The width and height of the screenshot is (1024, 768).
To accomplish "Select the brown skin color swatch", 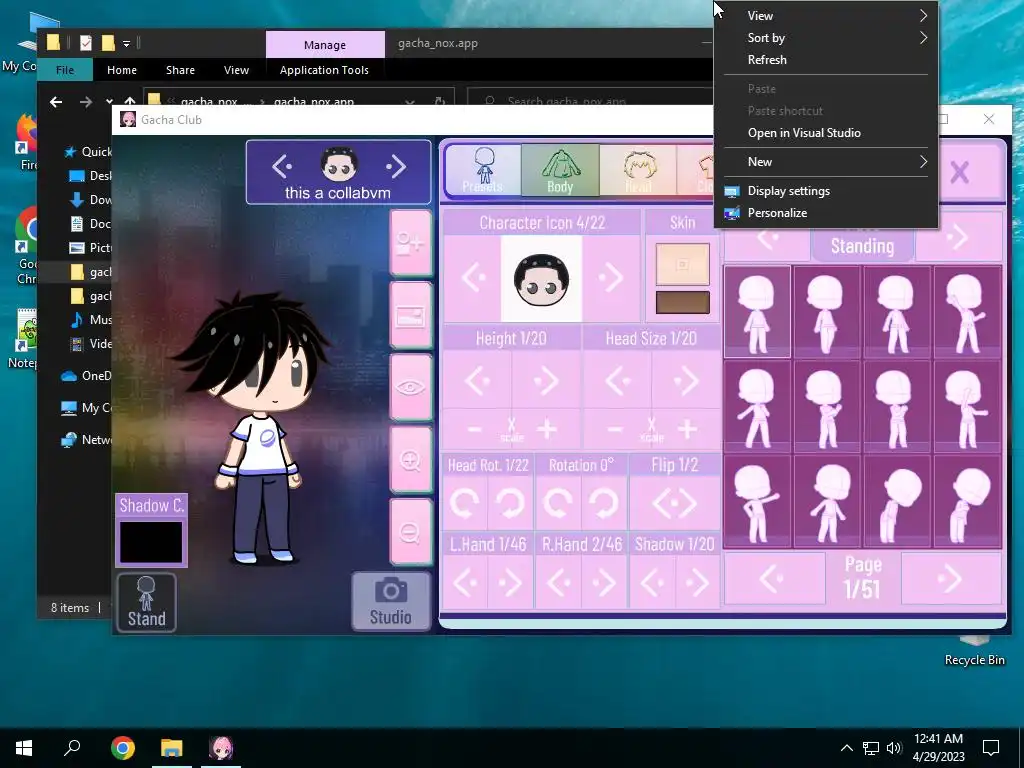I will point(682,302).
